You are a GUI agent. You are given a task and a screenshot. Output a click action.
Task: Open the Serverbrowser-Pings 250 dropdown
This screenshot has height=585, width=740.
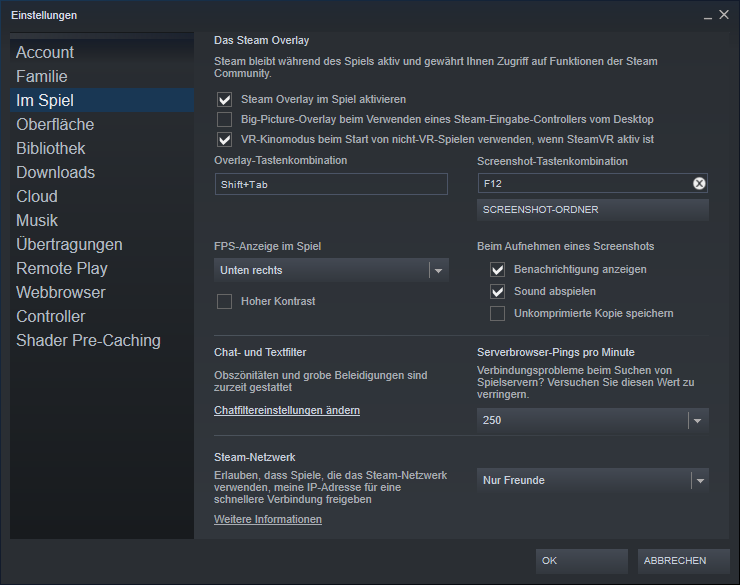coord(592,420)
